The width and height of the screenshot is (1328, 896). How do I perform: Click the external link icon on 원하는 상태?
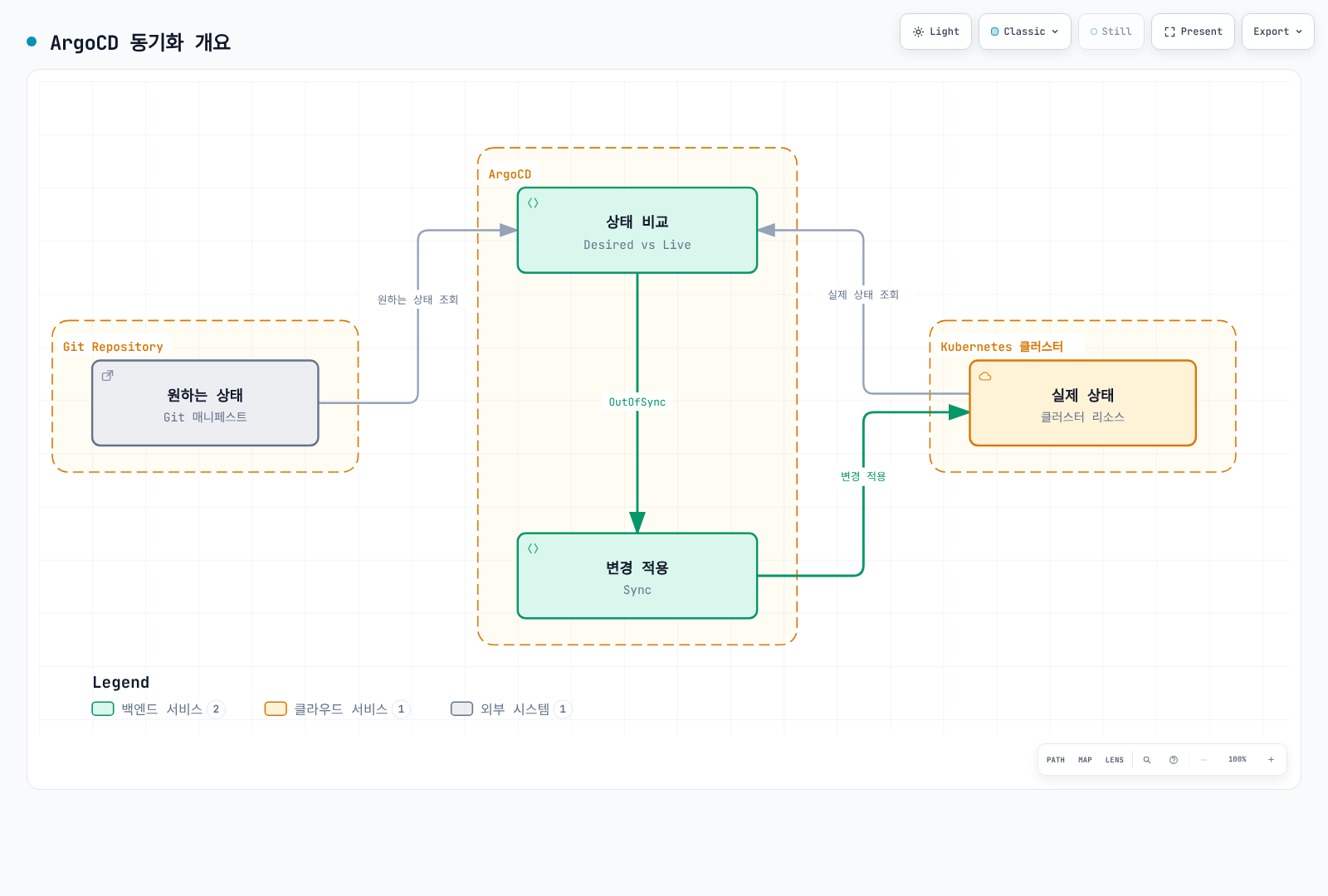107,376
